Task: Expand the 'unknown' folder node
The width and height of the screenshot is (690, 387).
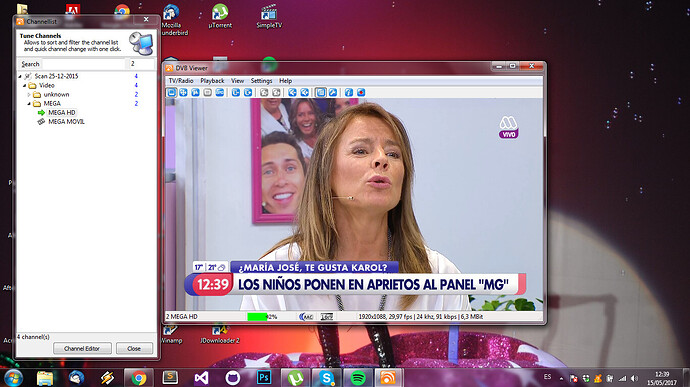Action: point(29,95)
